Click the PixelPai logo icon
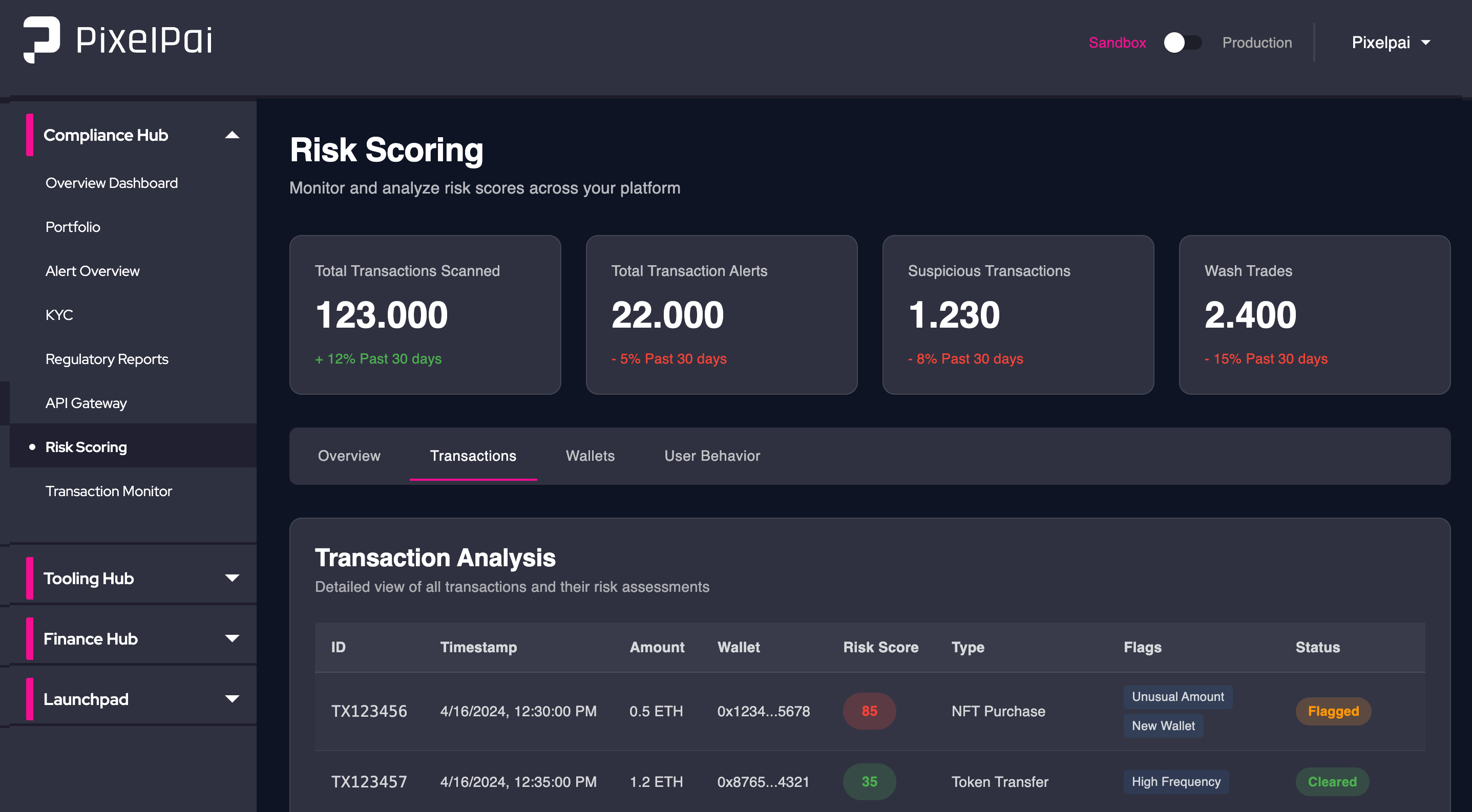This screenshot has height=812, width=1472. (41, 39)
